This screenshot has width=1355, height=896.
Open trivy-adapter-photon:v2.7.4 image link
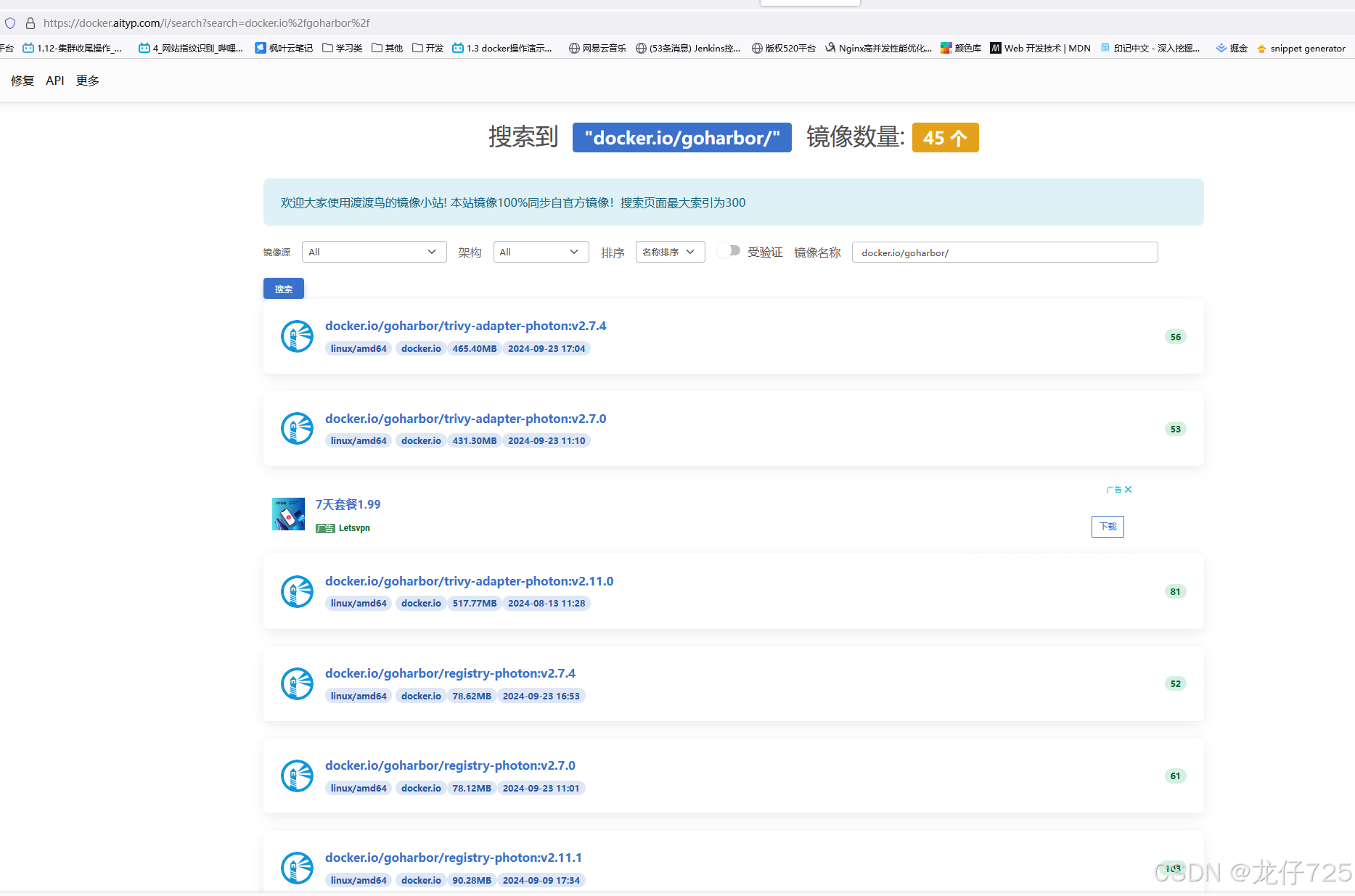(x=465, y=326)
